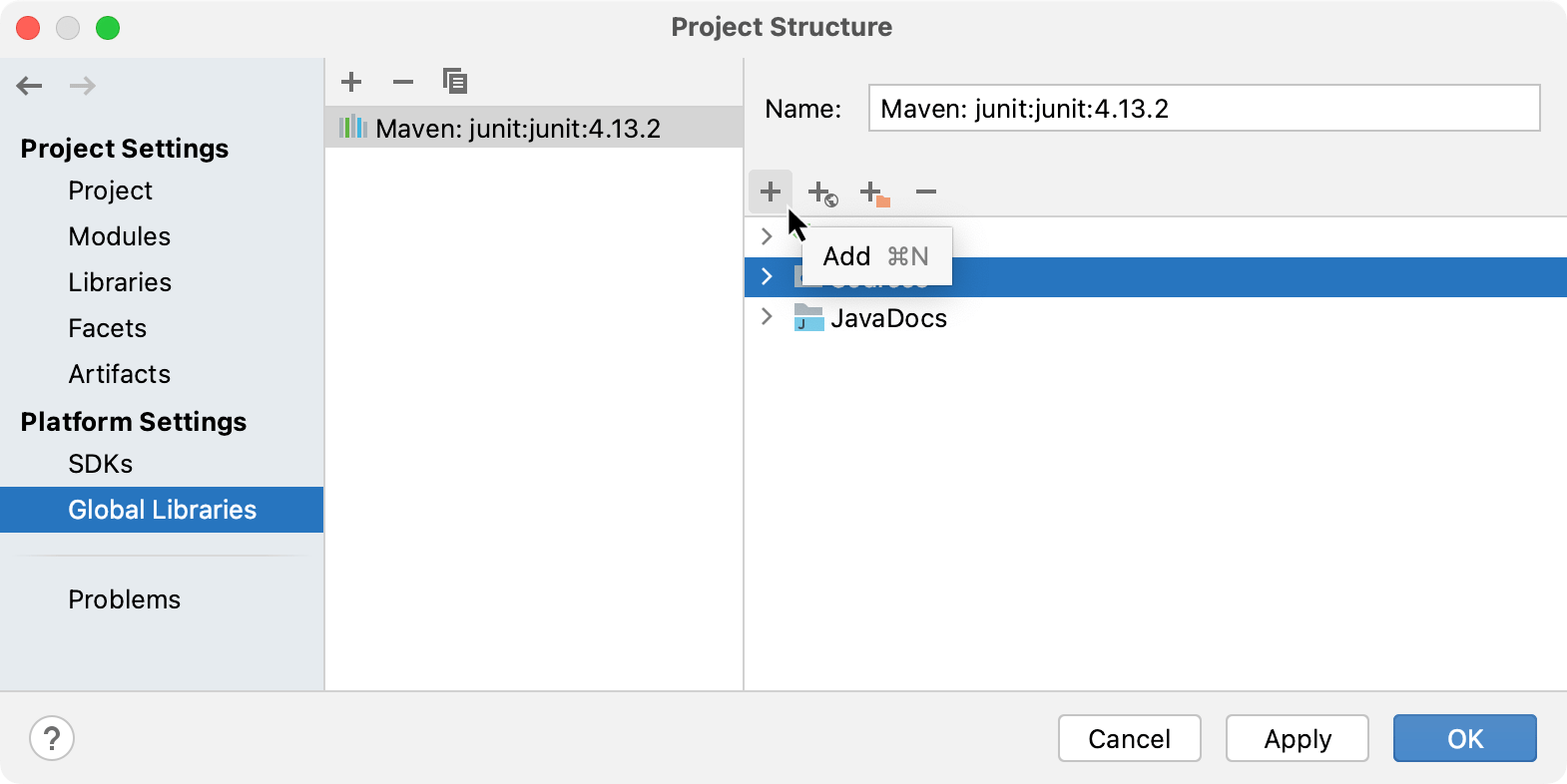
Task: Expand the Sources node
Action: [x=767, y=276]
